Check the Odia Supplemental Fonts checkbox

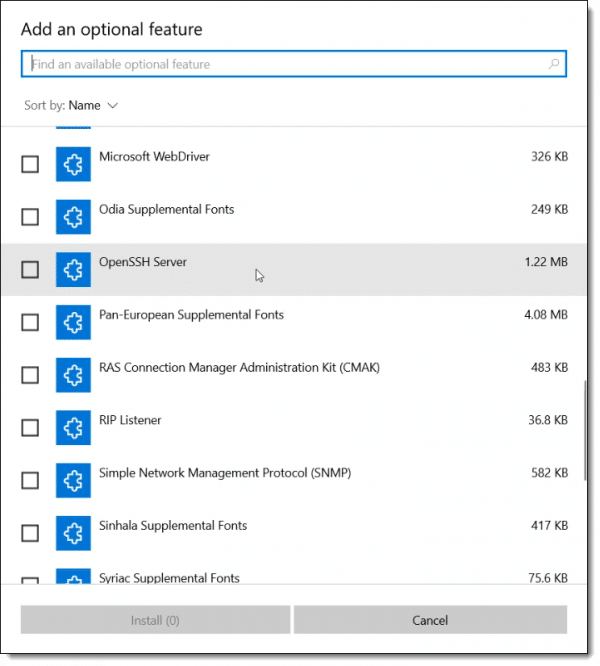pos(30,217)
